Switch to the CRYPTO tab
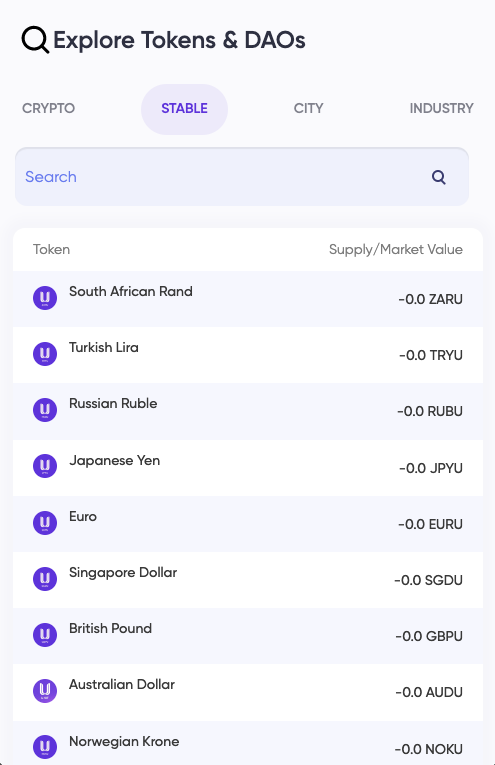This screenshot has height=765, width=495. tap(48, 108)
